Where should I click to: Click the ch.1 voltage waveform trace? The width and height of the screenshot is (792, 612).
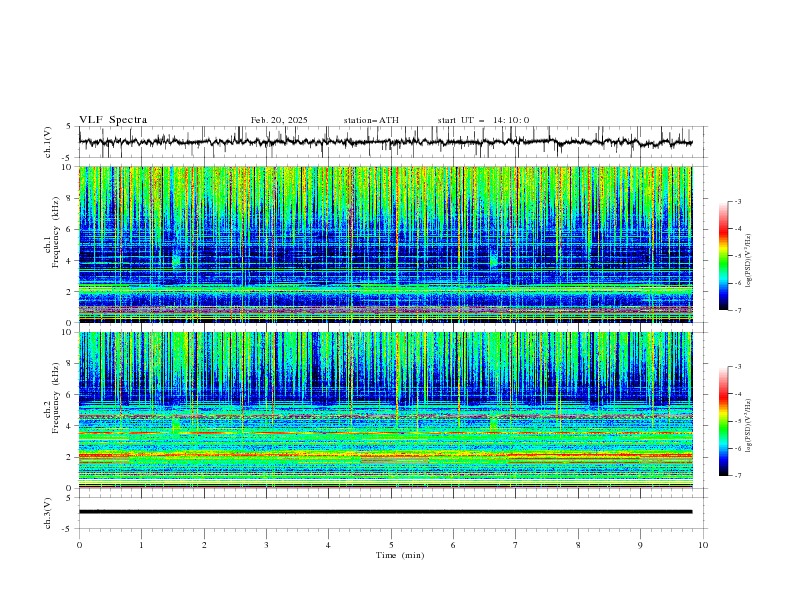click(385, 142)
